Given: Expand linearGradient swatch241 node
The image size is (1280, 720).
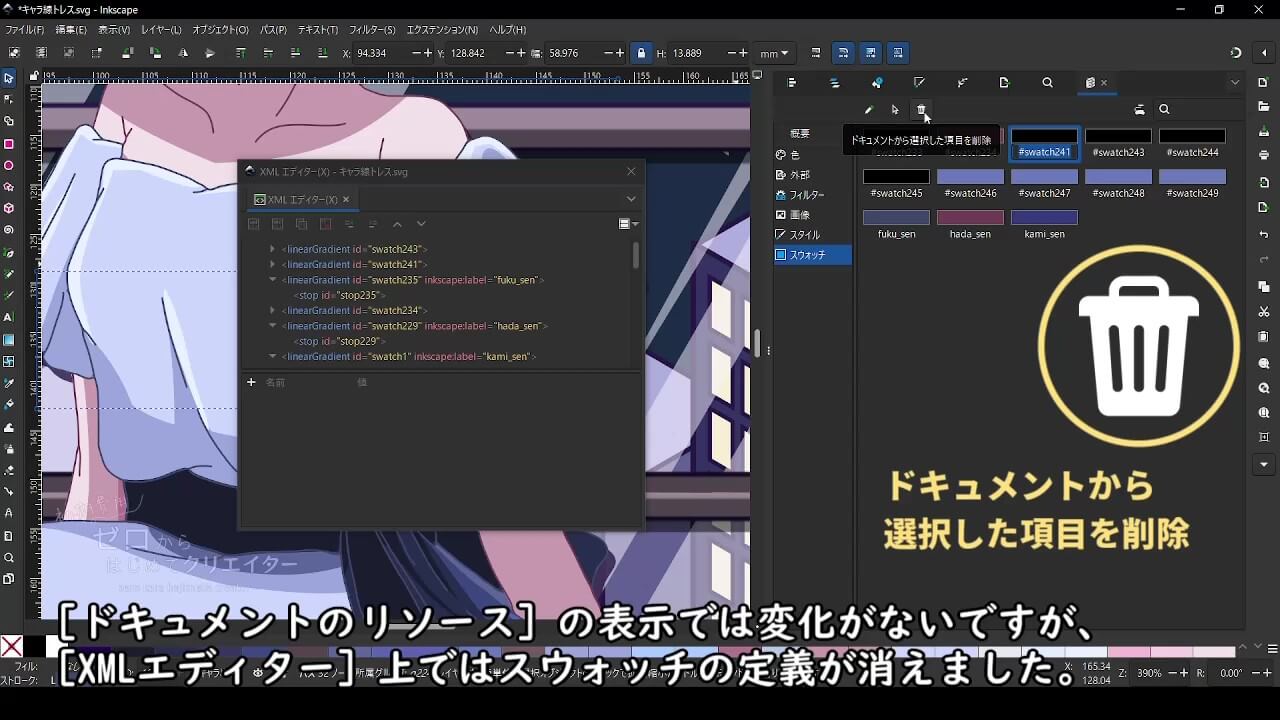Looking at the screenshot, I should click(x=272, y=264).
